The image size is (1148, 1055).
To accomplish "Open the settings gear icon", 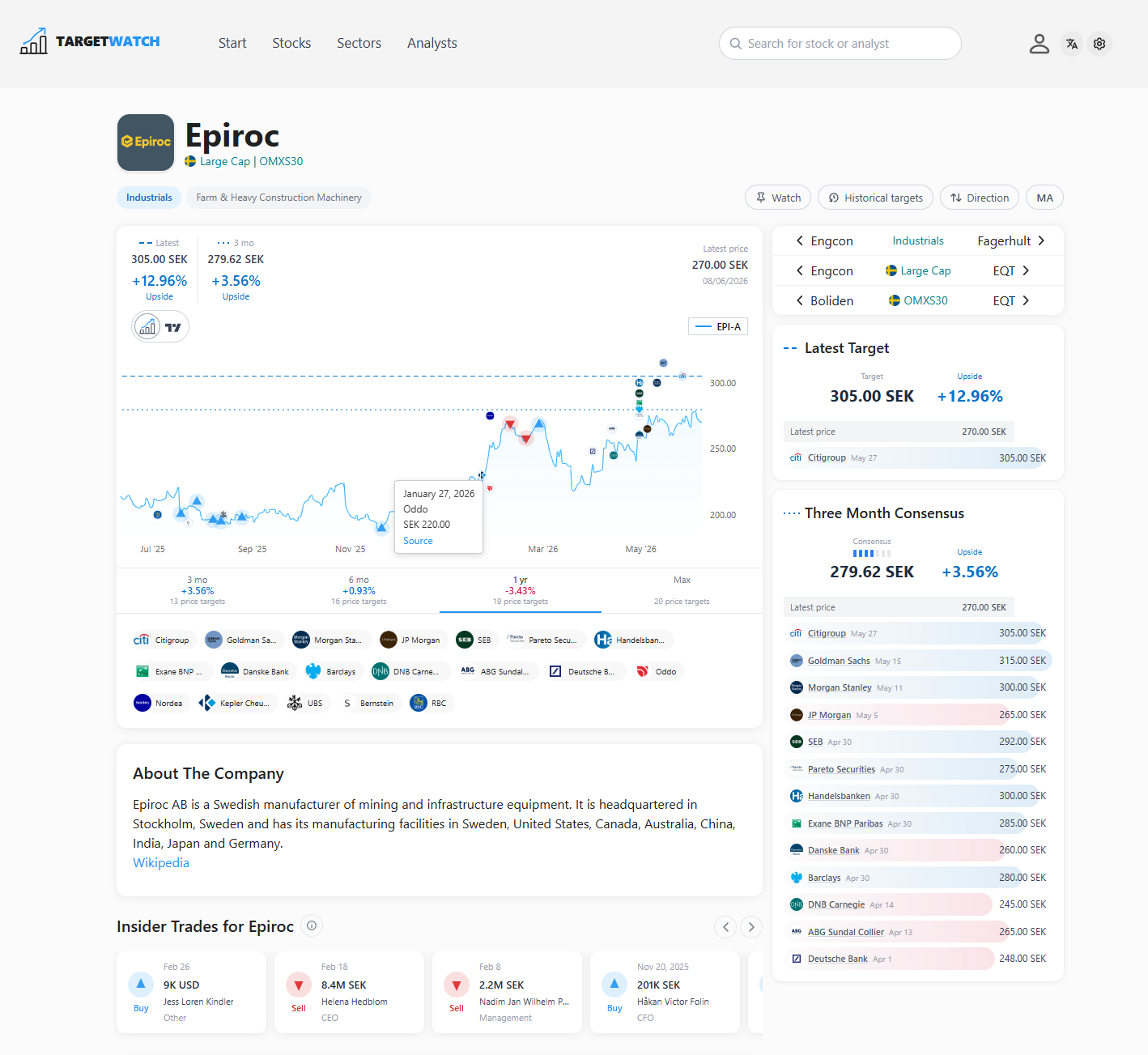I will point(1099,44).
